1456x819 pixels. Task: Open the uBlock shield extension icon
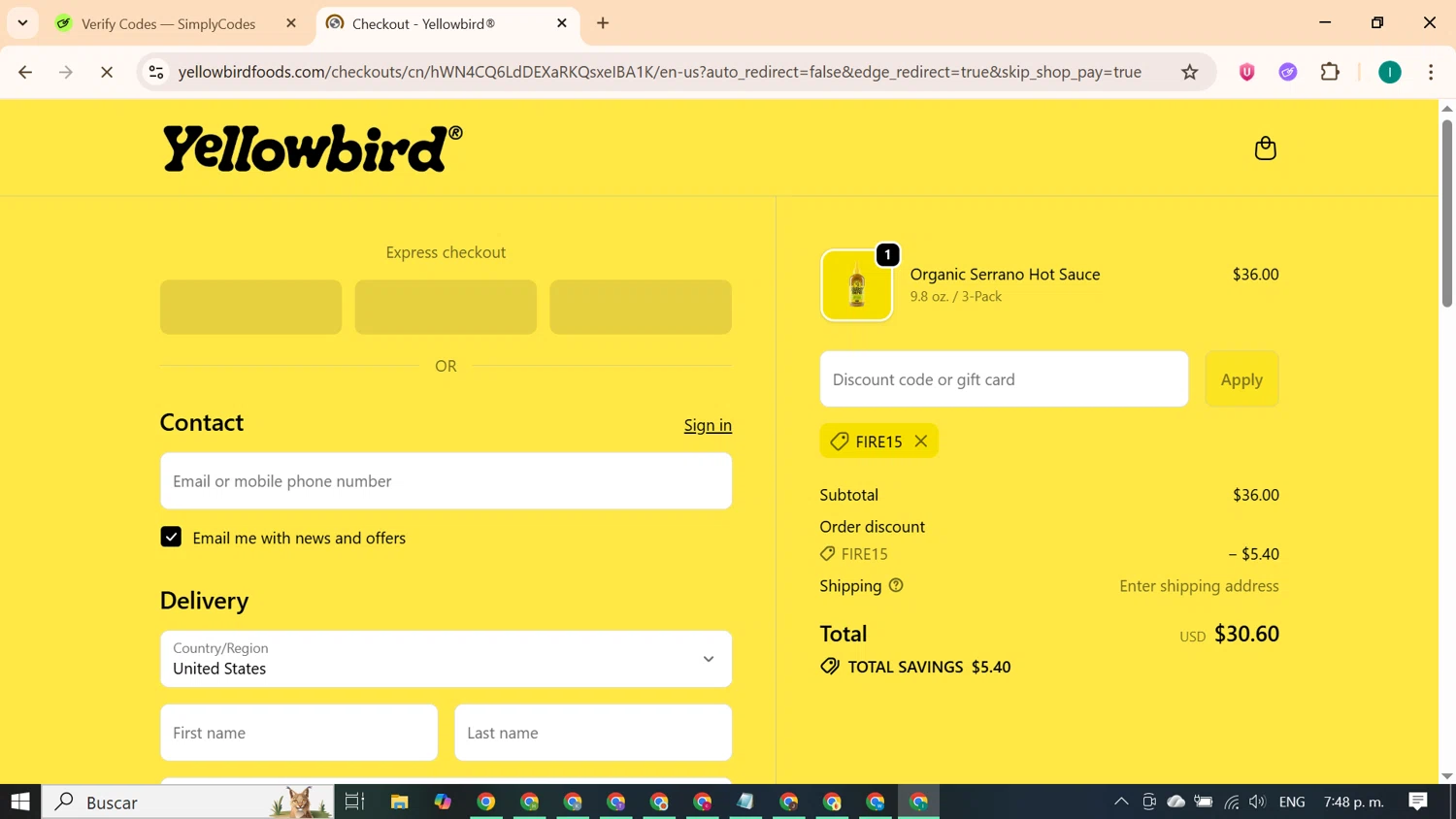click(1247, 72)
